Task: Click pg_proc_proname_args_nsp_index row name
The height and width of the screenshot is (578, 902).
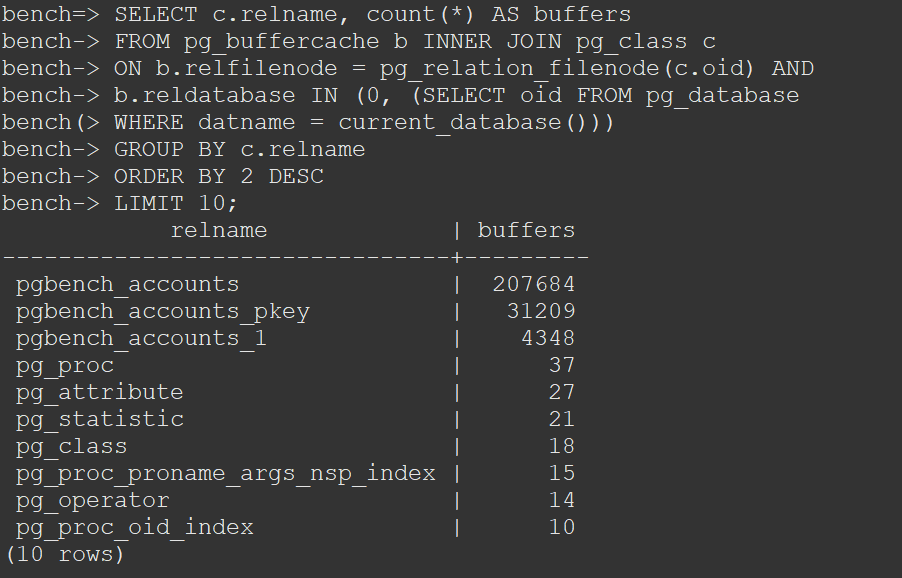Action: [x=226, y=474]
